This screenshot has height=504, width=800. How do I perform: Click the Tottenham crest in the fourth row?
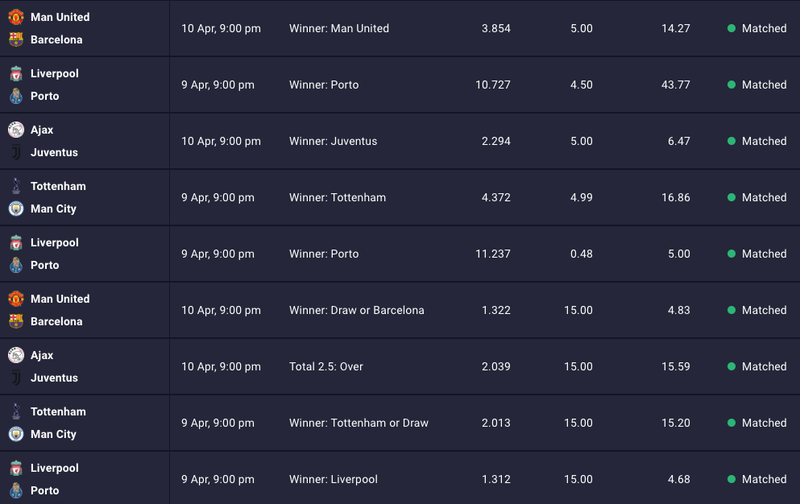click(16, 186)
